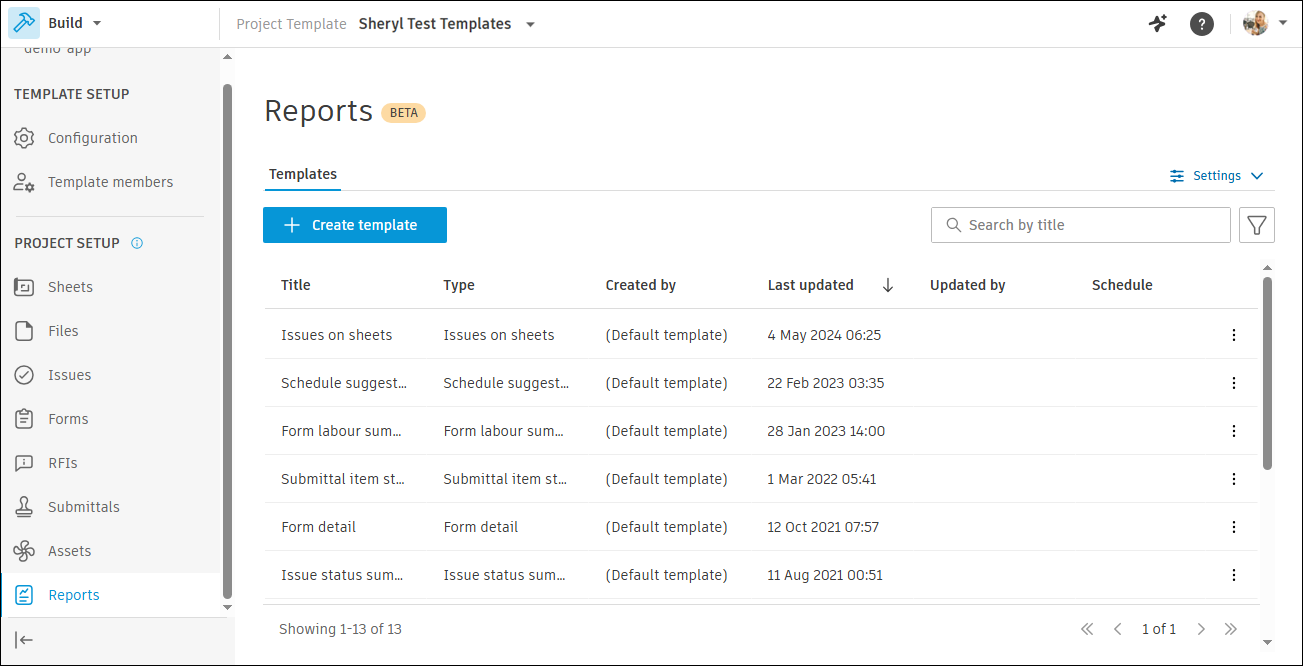Screen dimensions: 1303x666
Task: Go to the last page of results
Action: pyautogui.click(x=1231, y=629)
